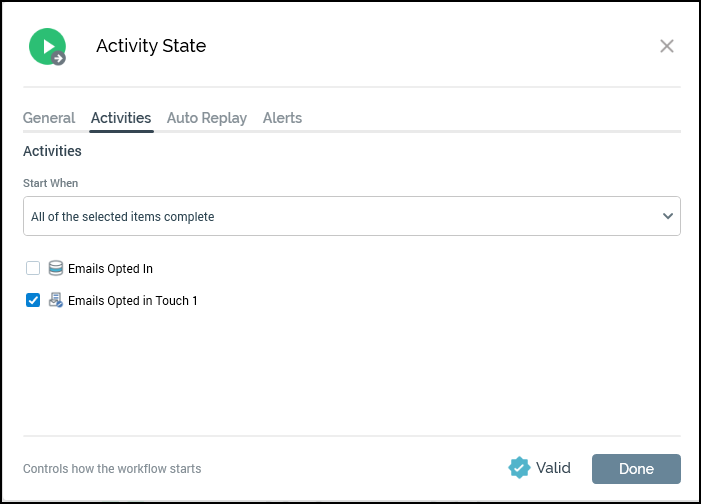This screenshot has height=504, width=701.
Task: Click the Activity State title text
Action: point(151,46)
